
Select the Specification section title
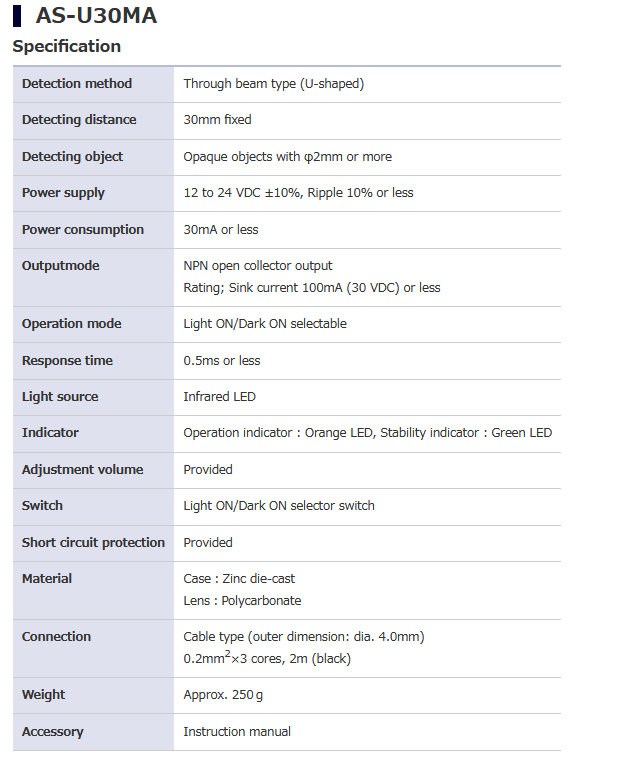66,46
